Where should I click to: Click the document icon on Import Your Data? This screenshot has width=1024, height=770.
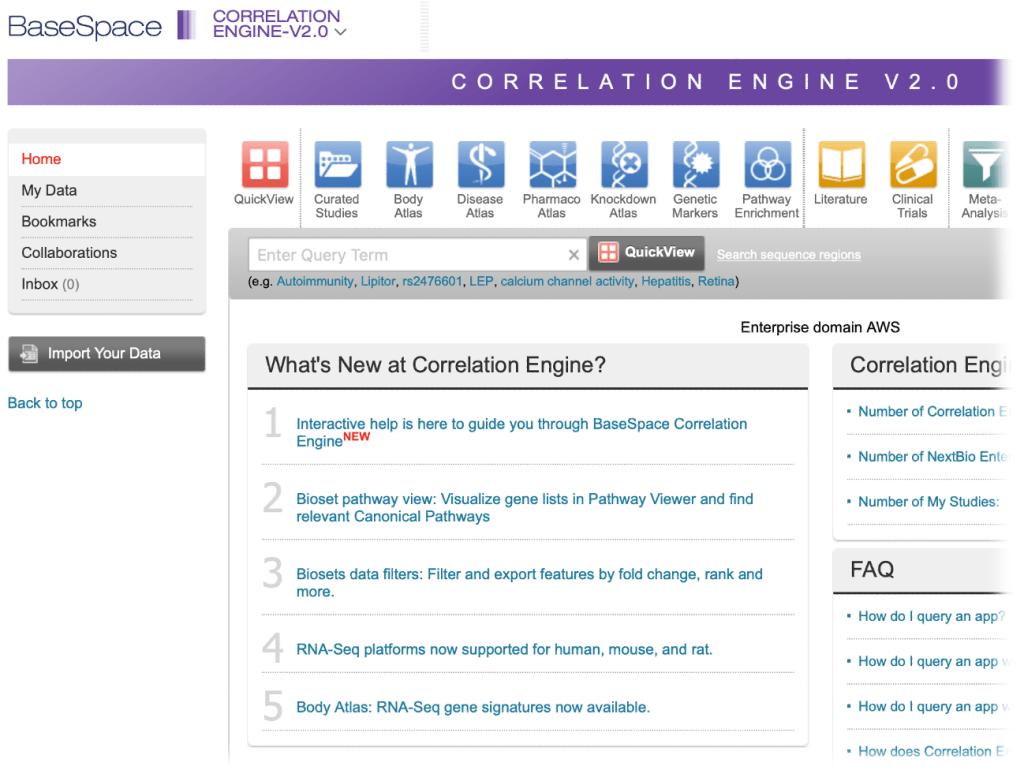pos(29,353)
